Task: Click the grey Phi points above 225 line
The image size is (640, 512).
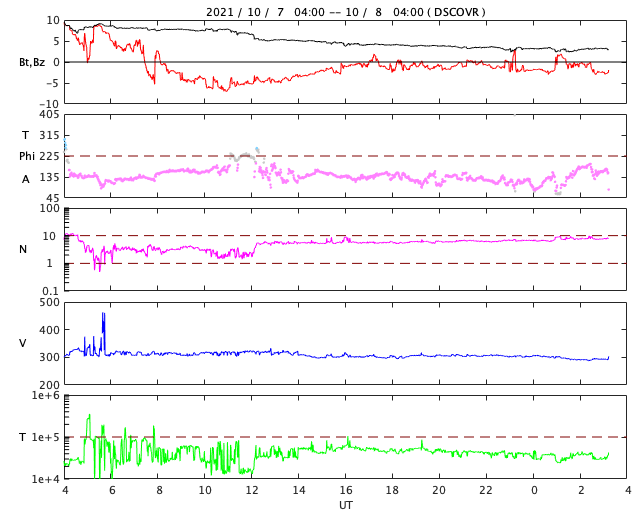Action: tap(244, 156)
